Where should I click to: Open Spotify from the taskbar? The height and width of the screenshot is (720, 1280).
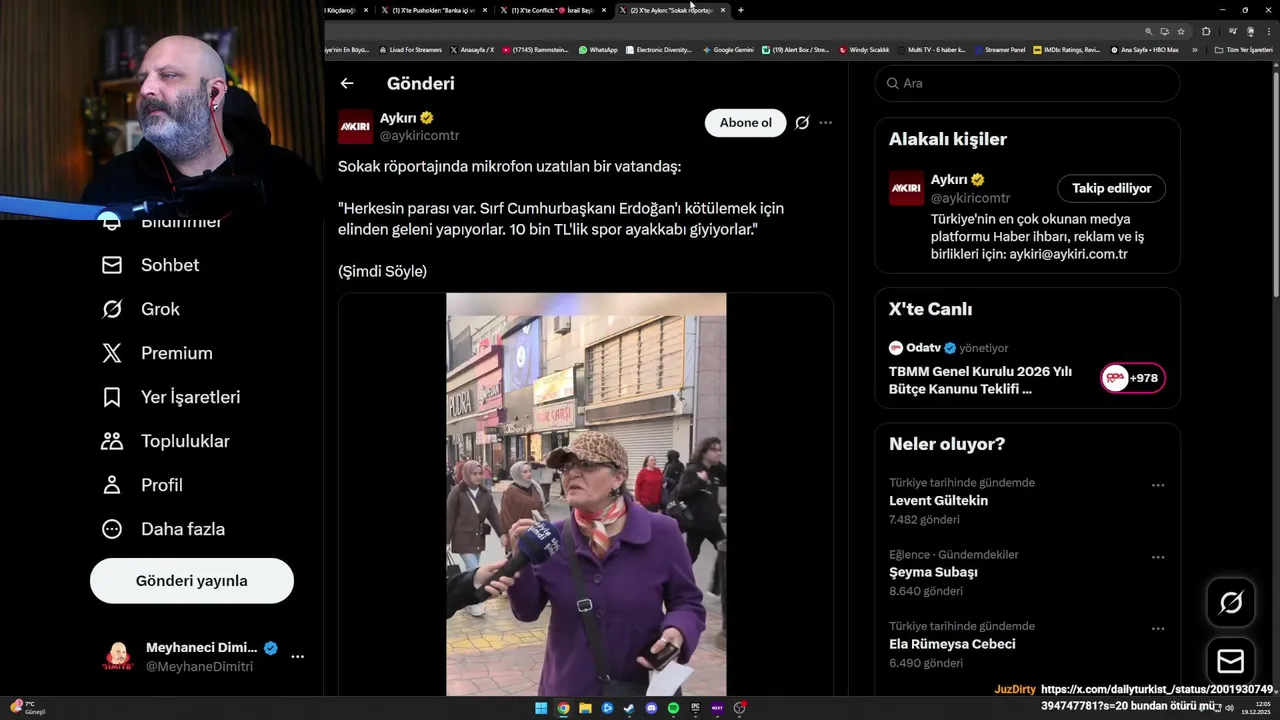pyautogui.click(x=673, y=708)
